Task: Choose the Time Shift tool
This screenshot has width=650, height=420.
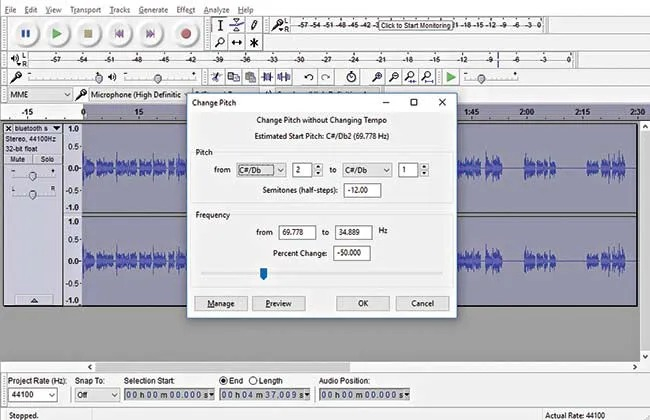Action: [236, 42]
